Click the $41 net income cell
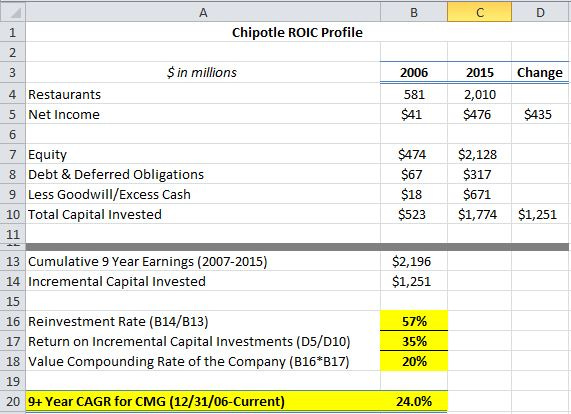This screenshot has width=571, height=414. coord(414,114)
